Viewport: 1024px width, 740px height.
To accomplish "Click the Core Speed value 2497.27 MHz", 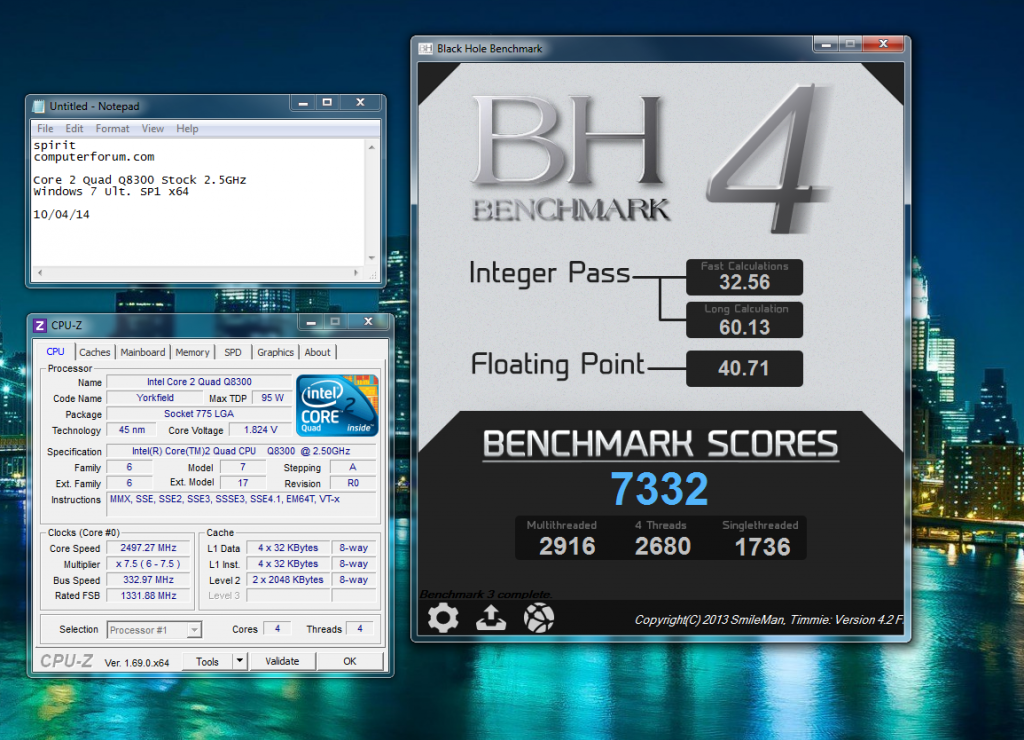I will [148, 548].
